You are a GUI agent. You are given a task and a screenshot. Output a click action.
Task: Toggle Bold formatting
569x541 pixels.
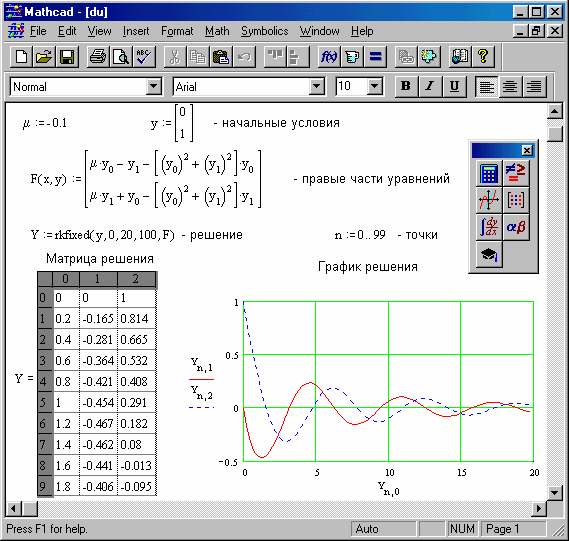406,86
